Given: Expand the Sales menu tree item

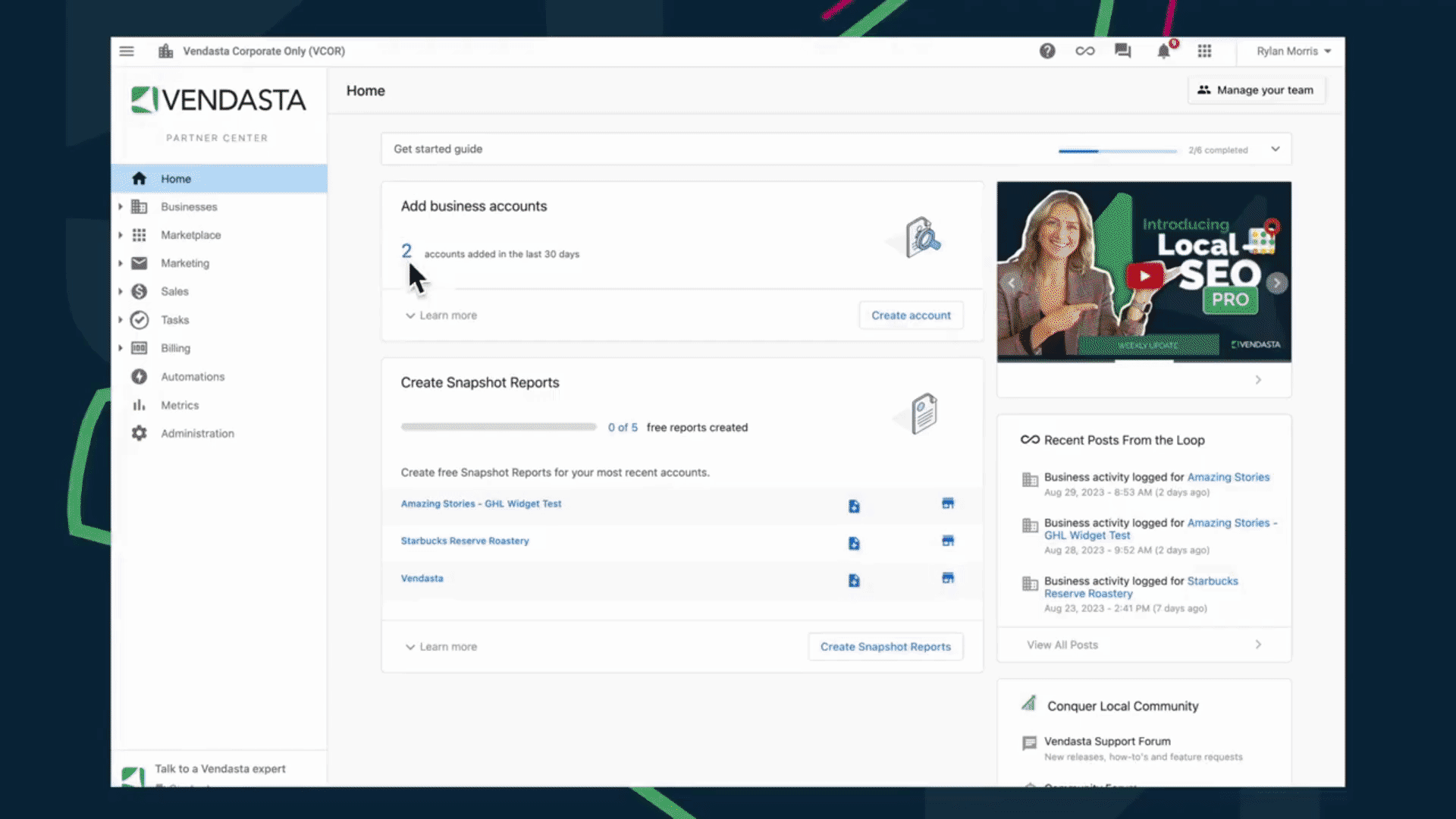Looking at the screenshot, I should tap(119, 291).
